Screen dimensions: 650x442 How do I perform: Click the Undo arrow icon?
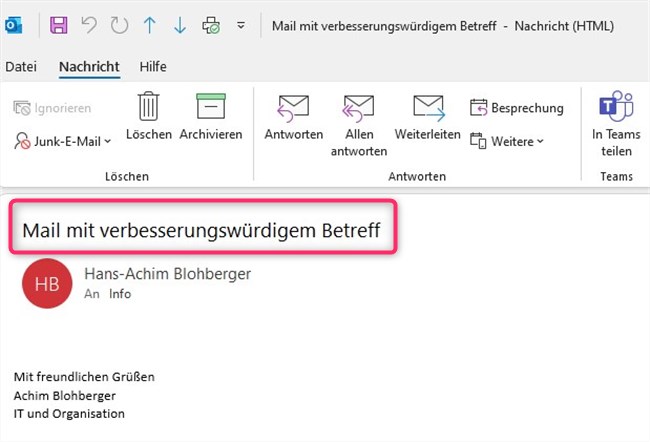pos(89,25)
